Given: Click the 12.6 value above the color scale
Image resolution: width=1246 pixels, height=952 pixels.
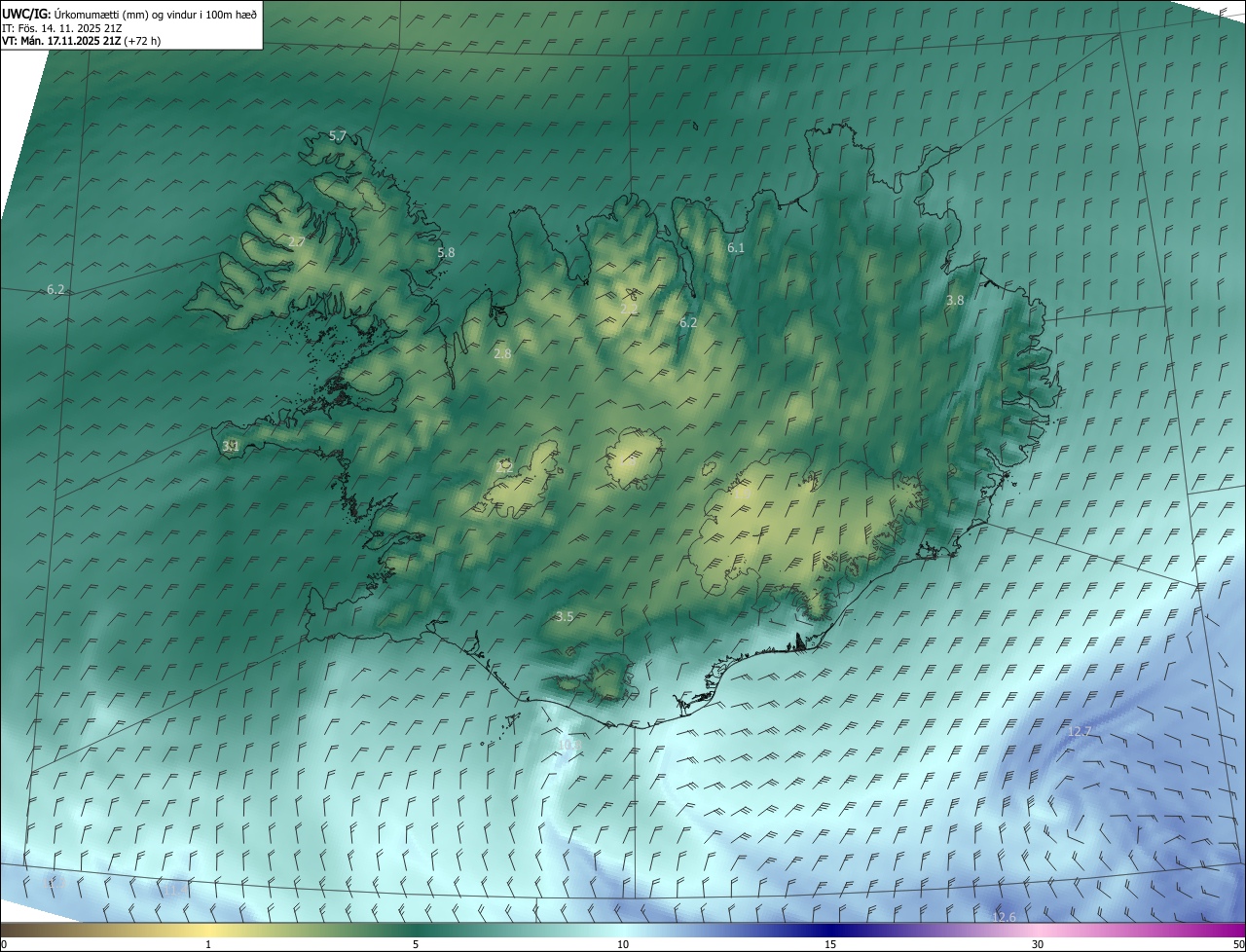Looking at the screenshot, I should [1004, 917].
